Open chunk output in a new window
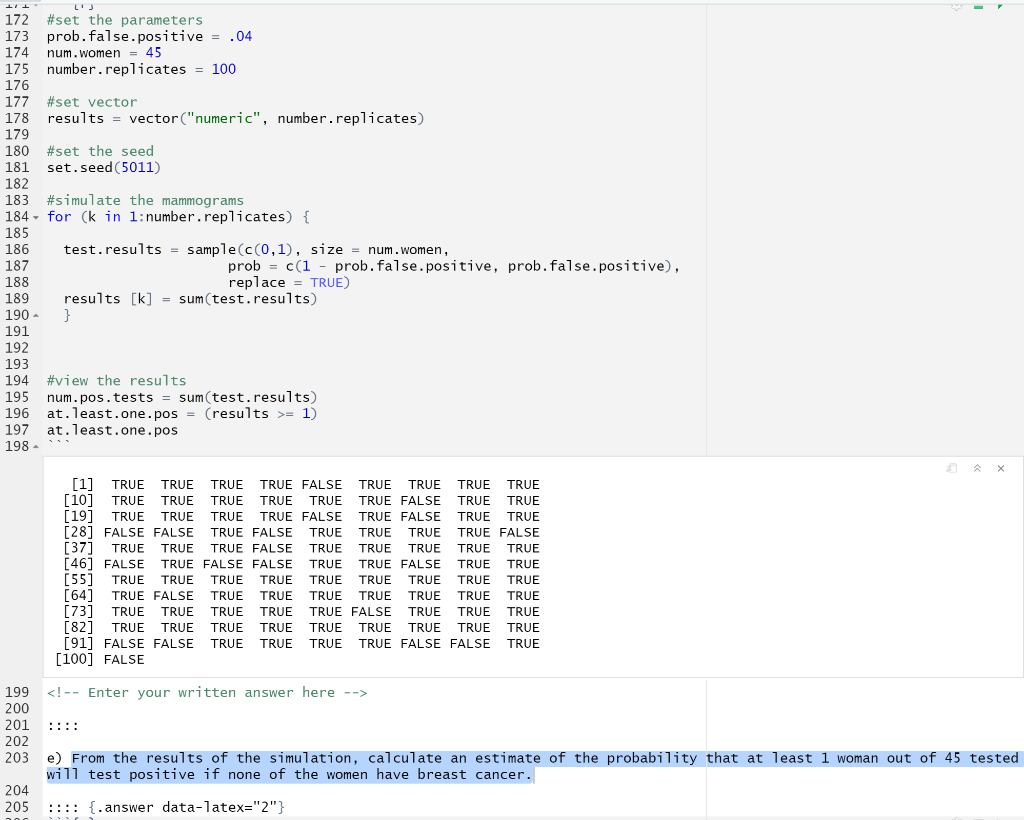 coord(952,468)
